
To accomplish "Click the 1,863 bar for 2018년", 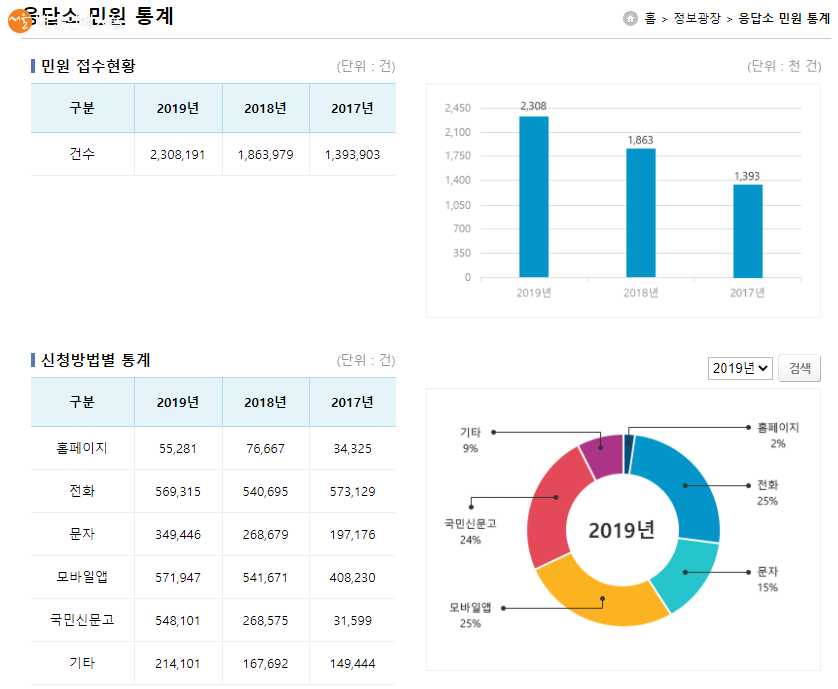I will click(640, 212).
